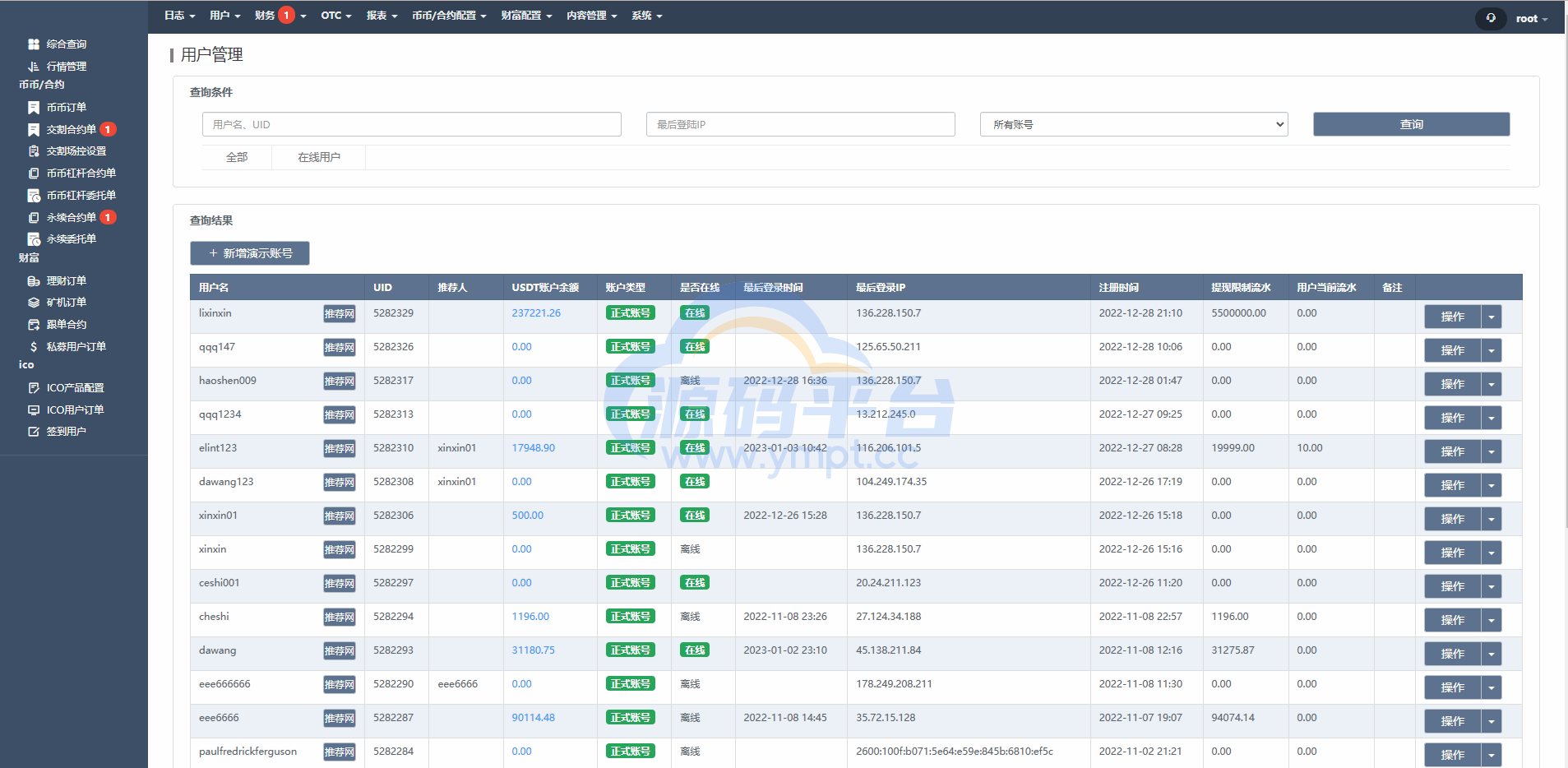Click balance 237221.26 link for lixinxin
The height and width of the screenshot is (768, 1568).
(x=536, y=313)
